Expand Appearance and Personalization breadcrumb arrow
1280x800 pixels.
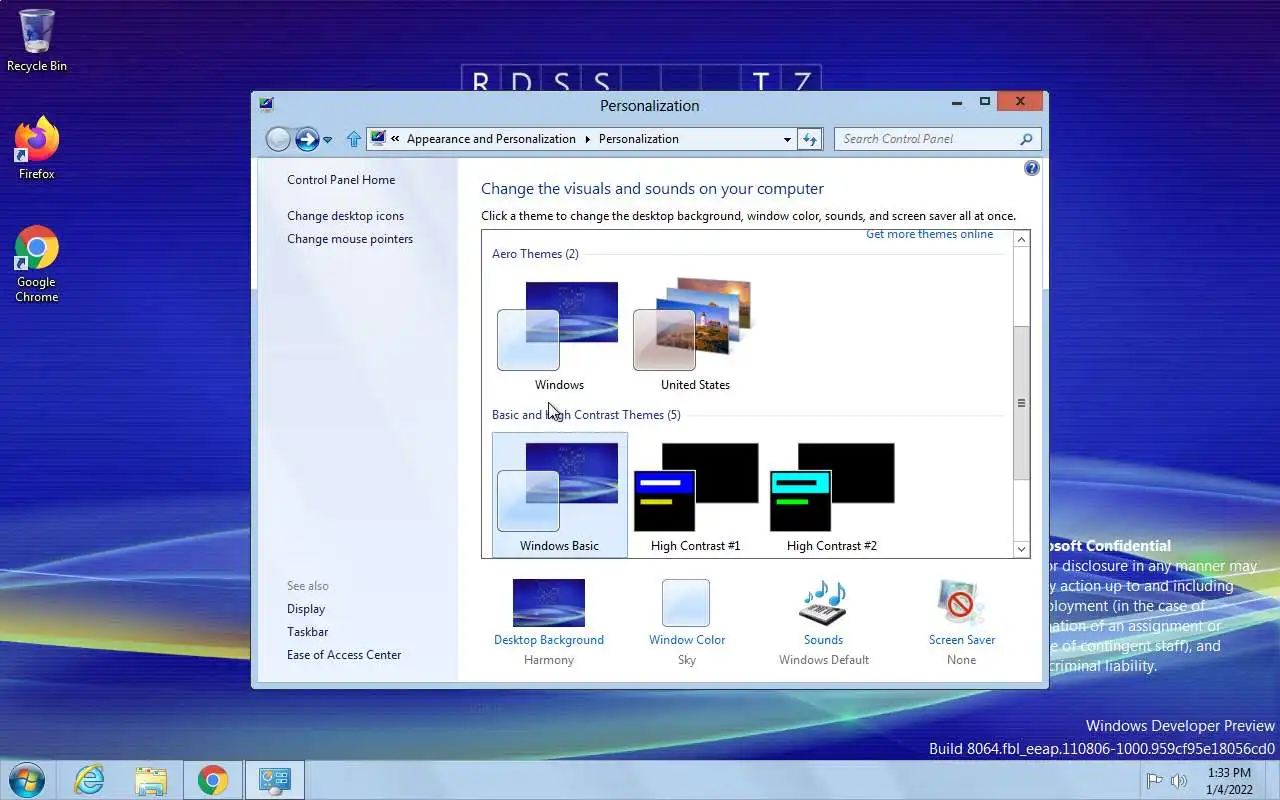587,139
